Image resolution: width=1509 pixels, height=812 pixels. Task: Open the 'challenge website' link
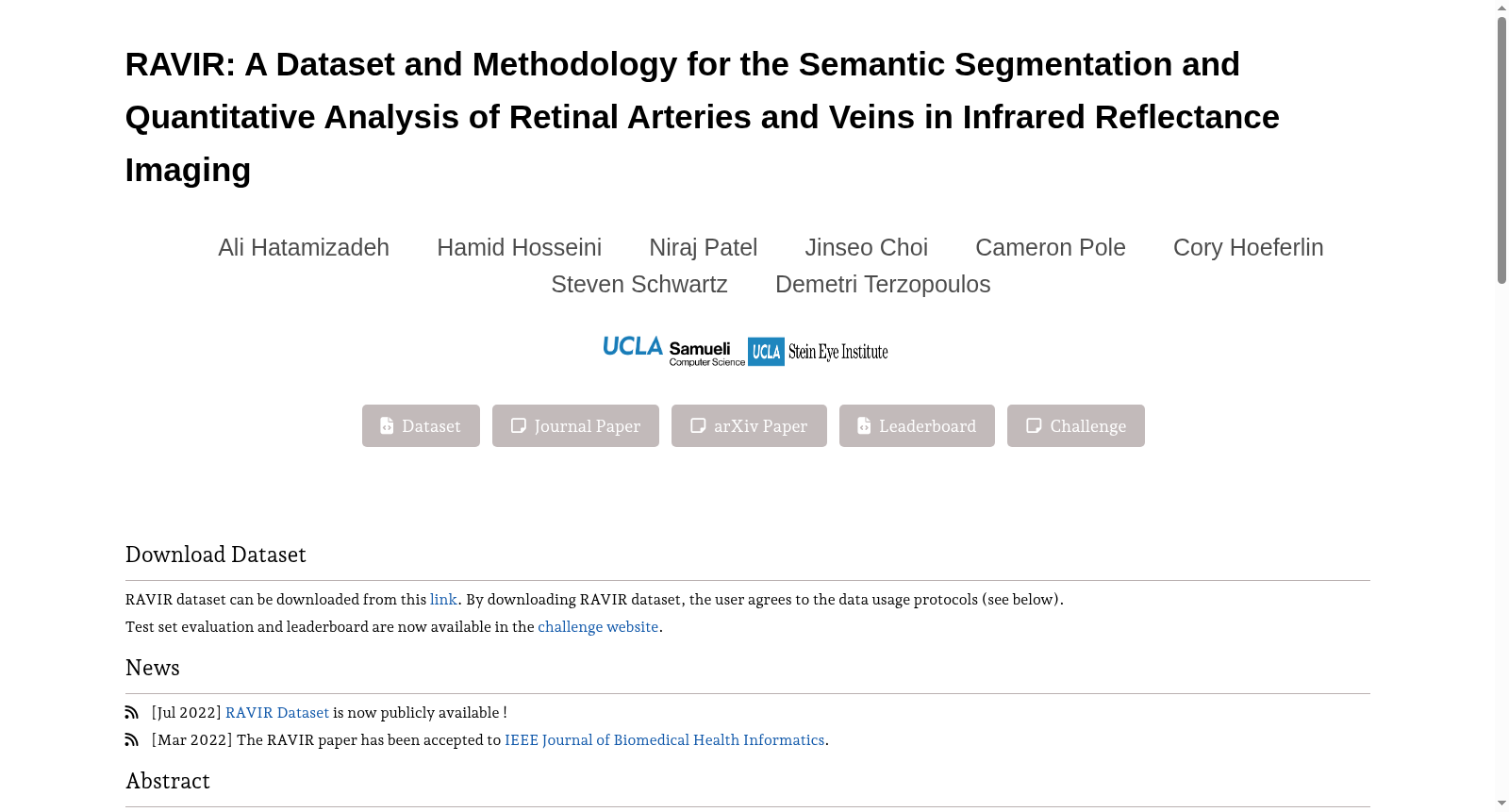[x=598, y=627]
